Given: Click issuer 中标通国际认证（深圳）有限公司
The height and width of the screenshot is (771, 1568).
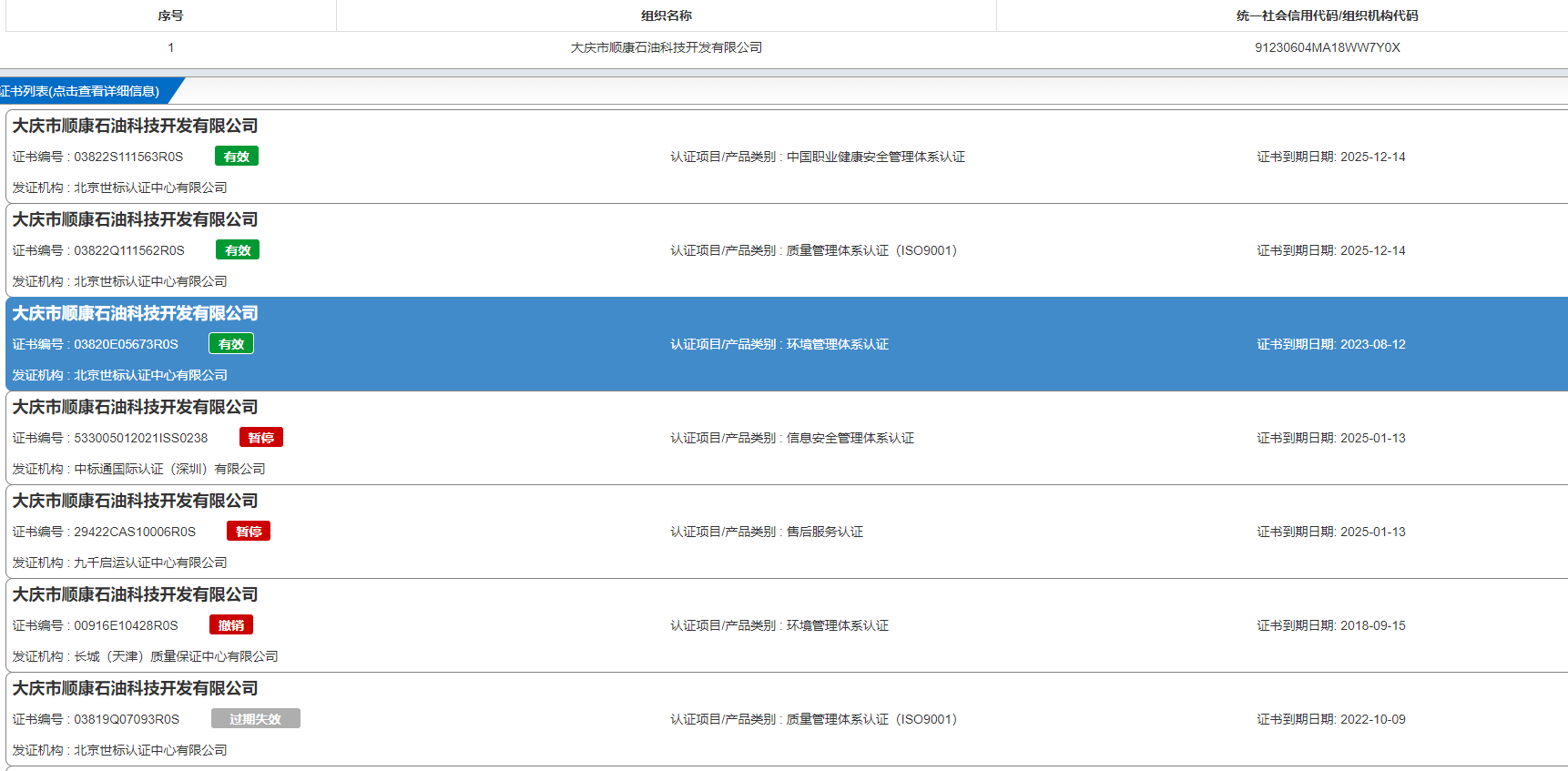Looking at the screenshot, I should (x=169, y=469).
